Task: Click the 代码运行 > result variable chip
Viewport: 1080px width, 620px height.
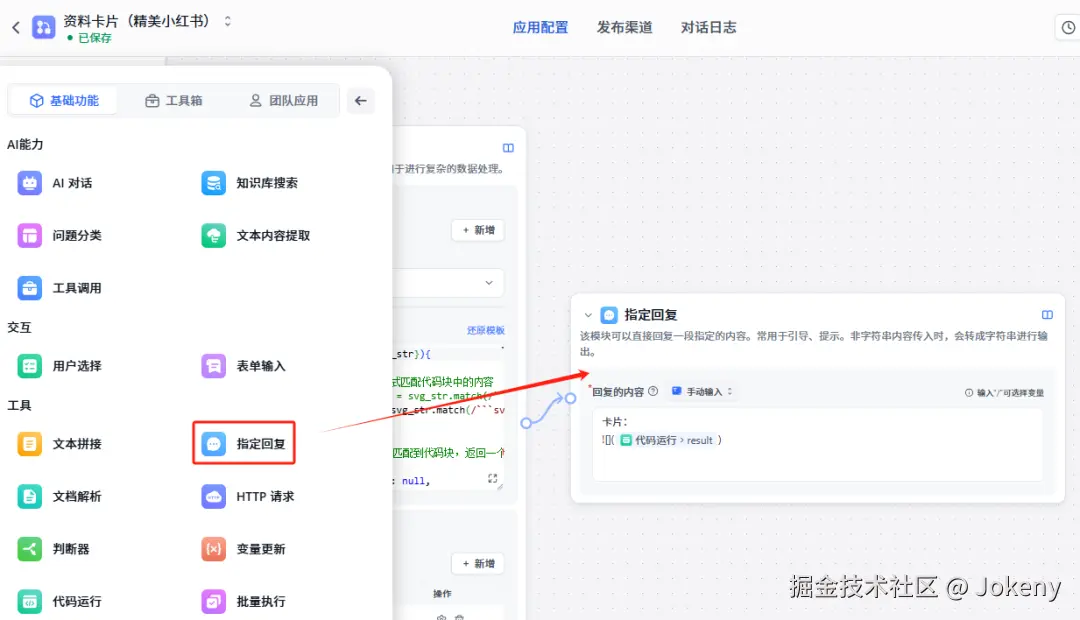Action: point(667,440)
